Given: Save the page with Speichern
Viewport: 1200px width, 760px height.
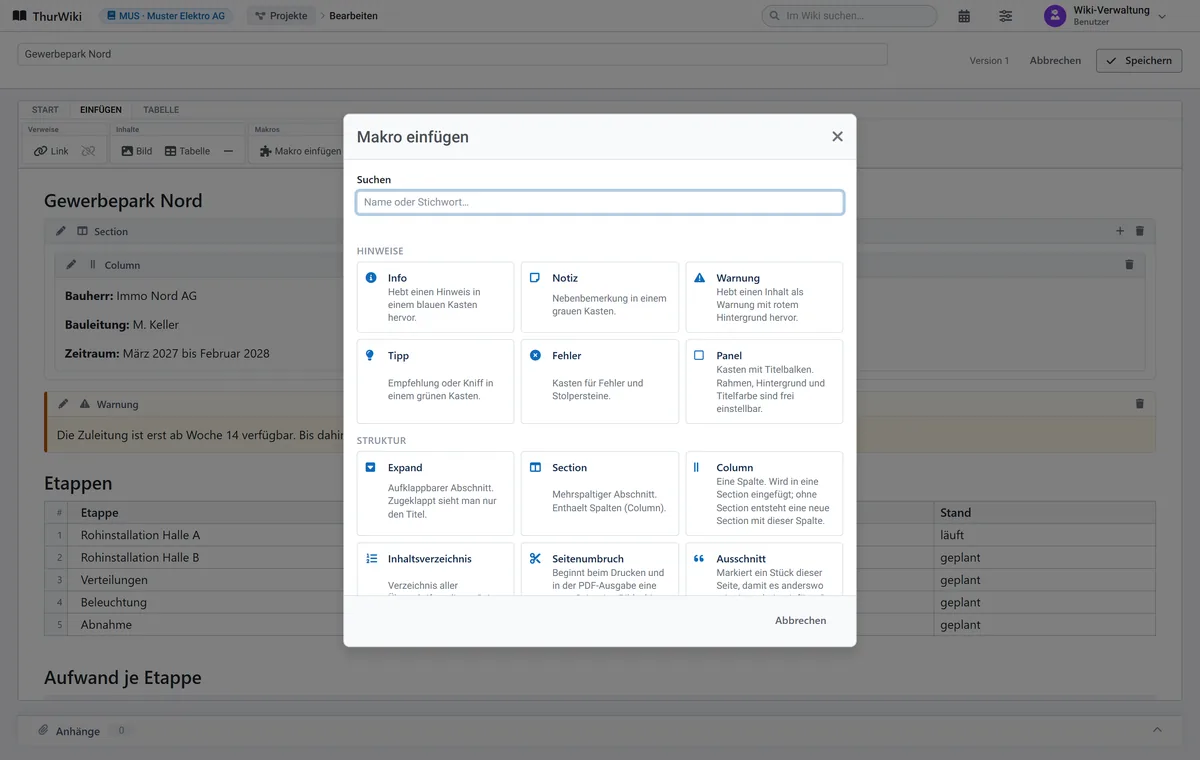Looking at the screenshot, I should pos(1139,61).
